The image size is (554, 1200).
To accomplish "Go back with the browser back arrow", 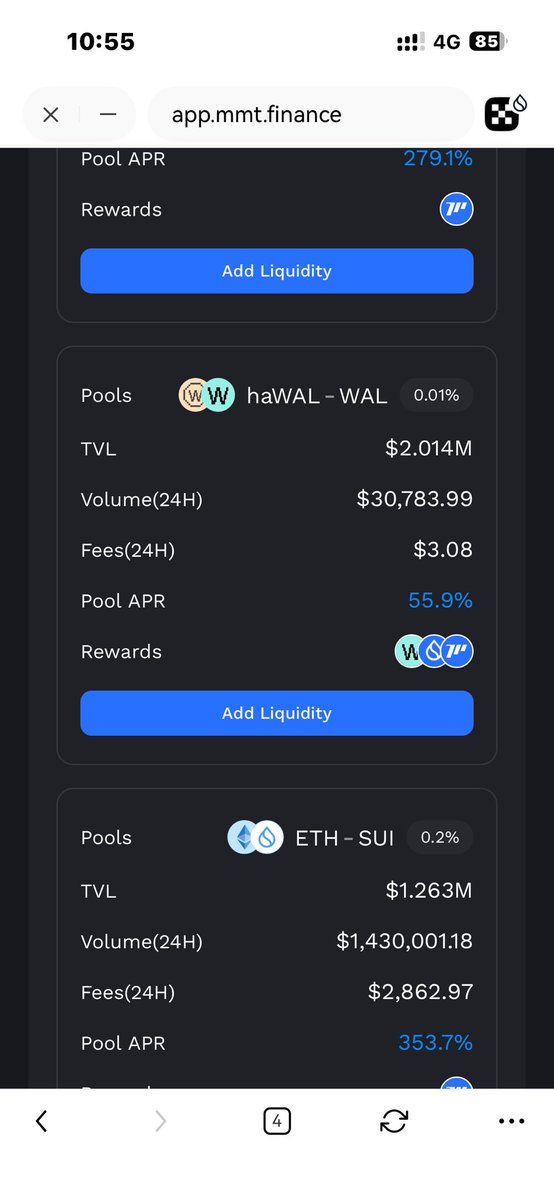I will pos(41,1122).
